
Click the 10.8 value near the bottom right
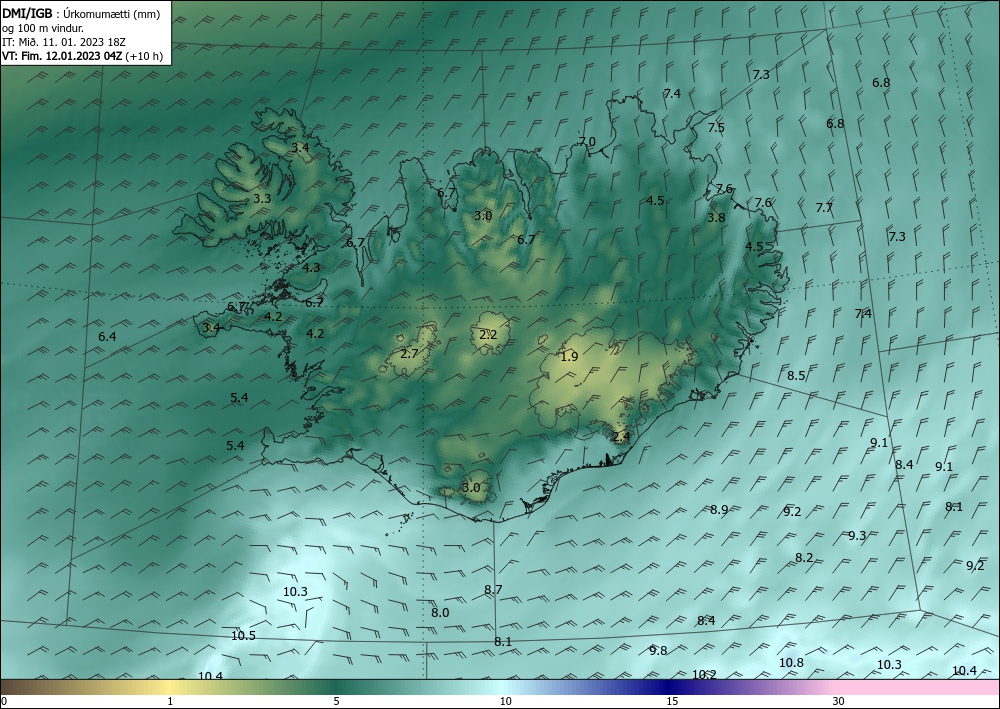(x=791, y=662)
